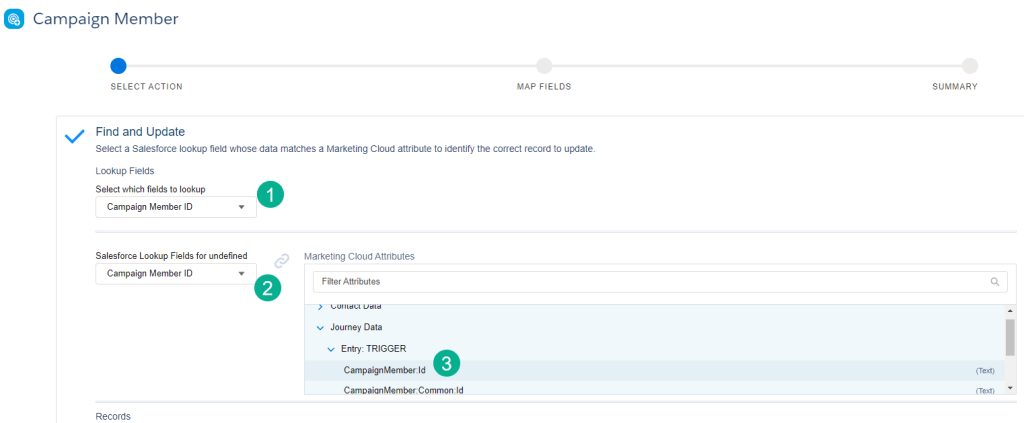Click green badge number 1
This screenshot has width=1024, height=423.
270,195
